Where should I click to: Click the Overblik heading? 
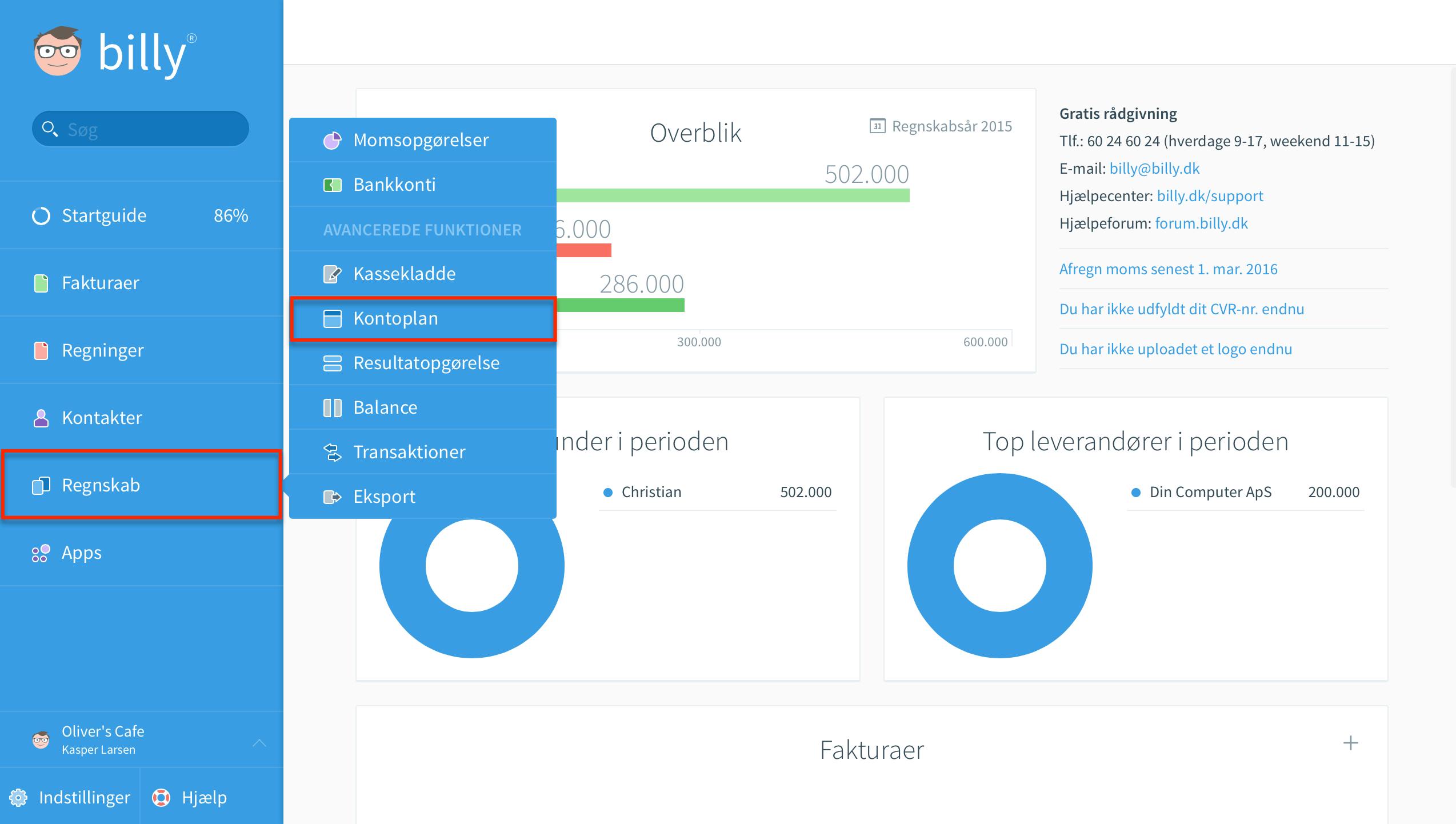click(695, 133)
